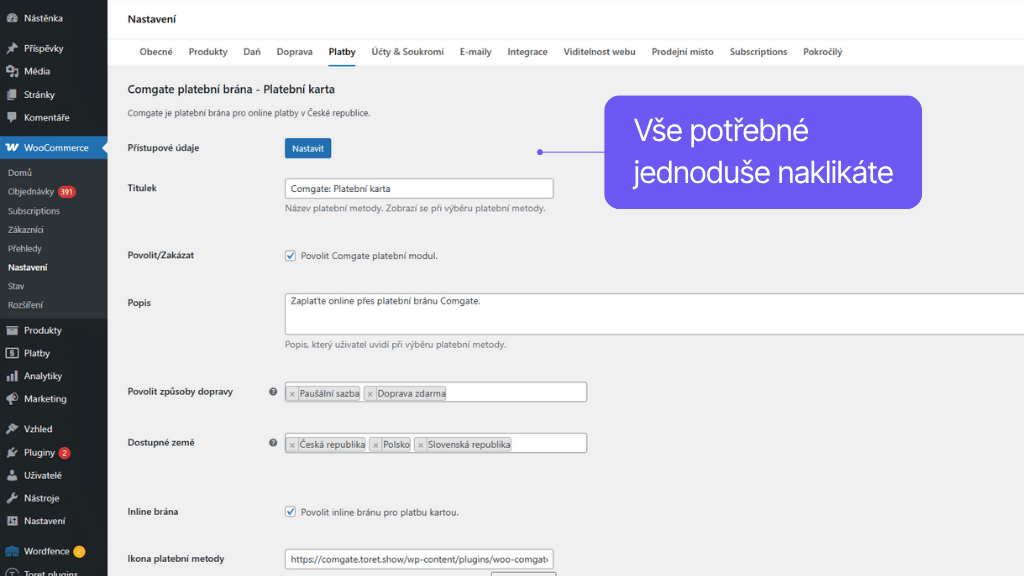
Task: Open Příspěvky via its pin icon
Action: (12, 48)
